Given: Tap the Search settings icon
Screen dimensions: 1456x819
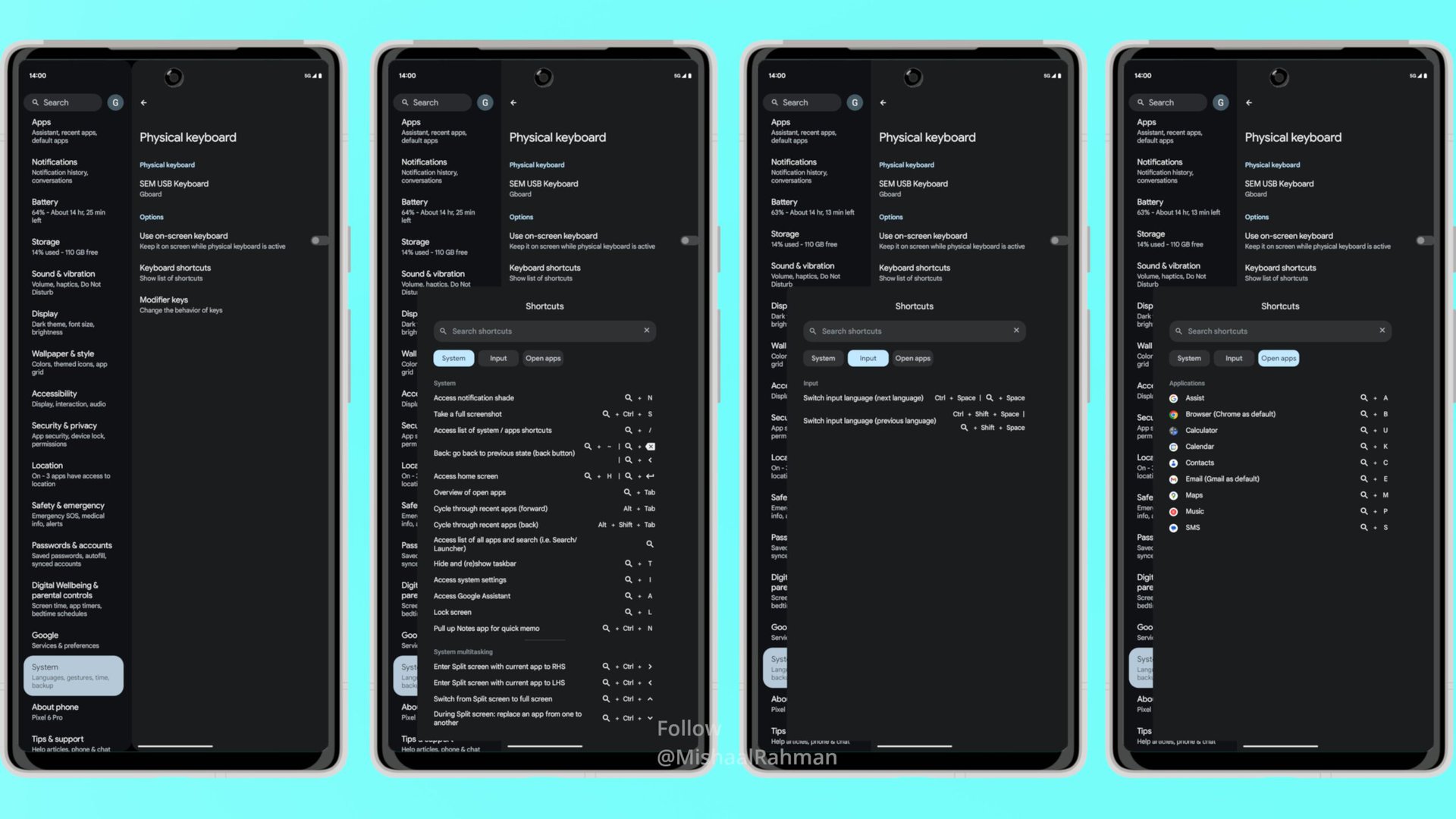Looking at the screenshot, I should point(37,102).
